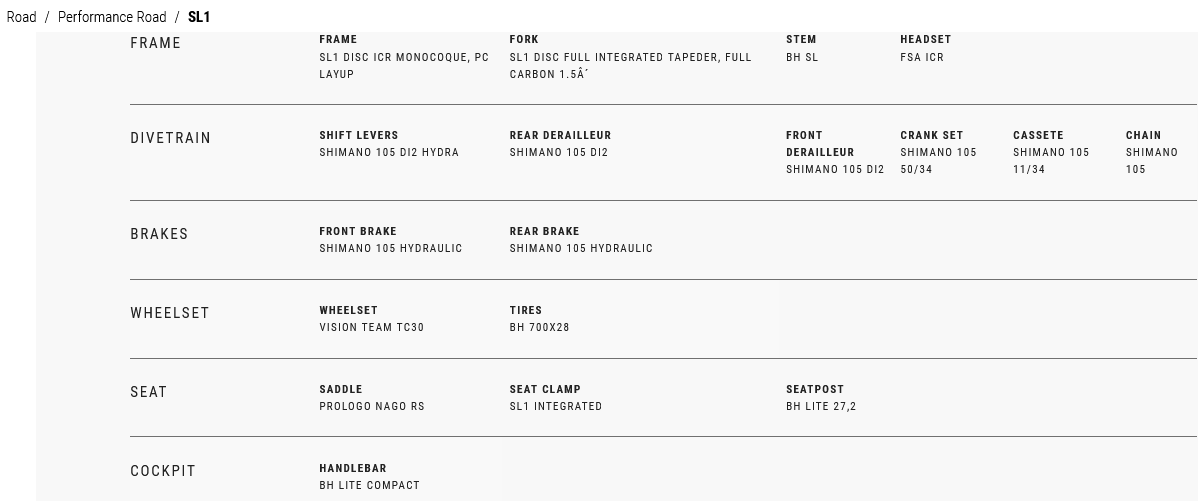The width and height of the screenshot is (1198, 501).
Task: Click the Chain spec label
Action: (x=1143, y=135)
